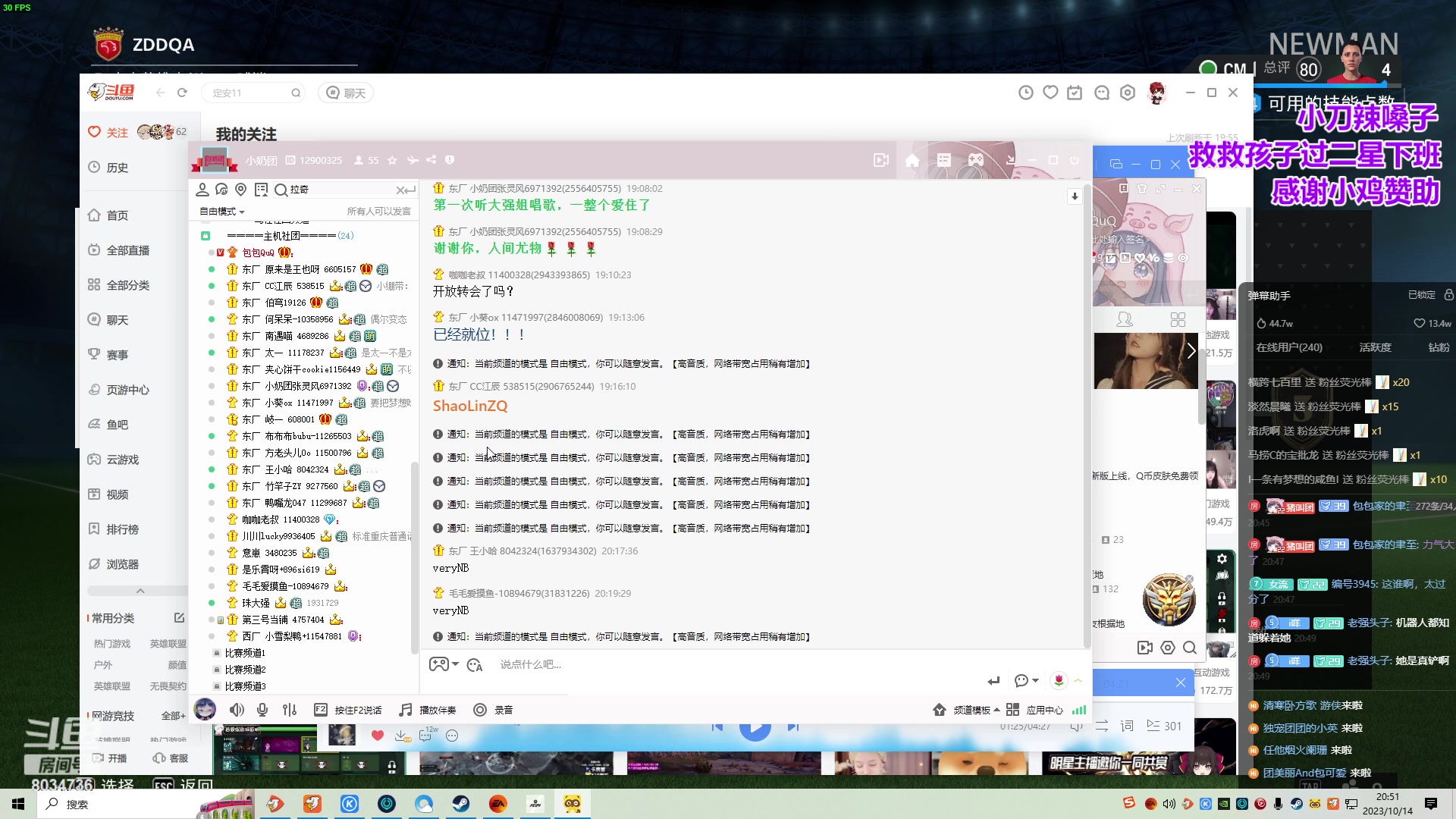Open the Douyu history clock icon in top bar

tap(1026, 93)
